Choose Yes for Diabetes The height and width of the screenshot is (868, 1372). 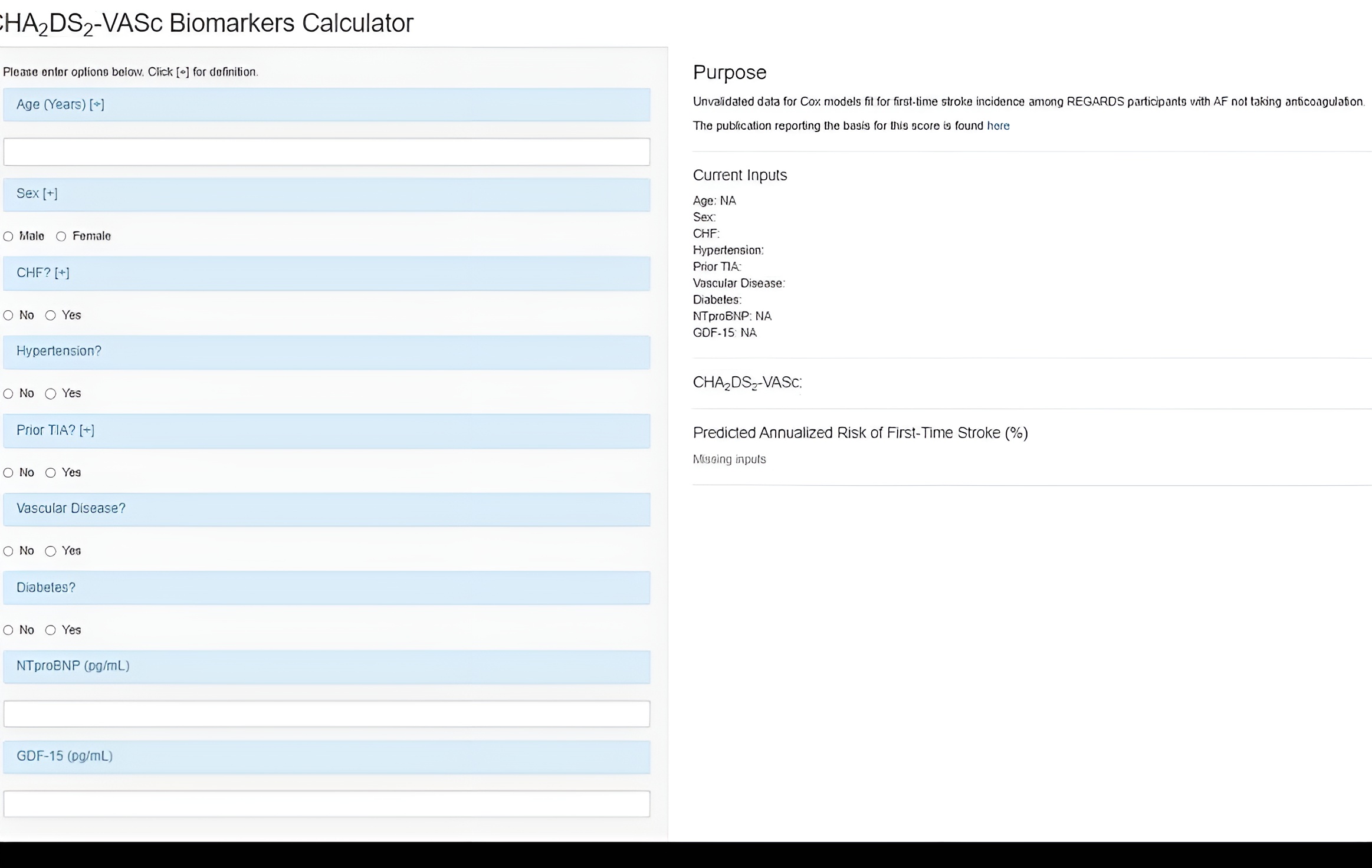[x=51, y=630]
